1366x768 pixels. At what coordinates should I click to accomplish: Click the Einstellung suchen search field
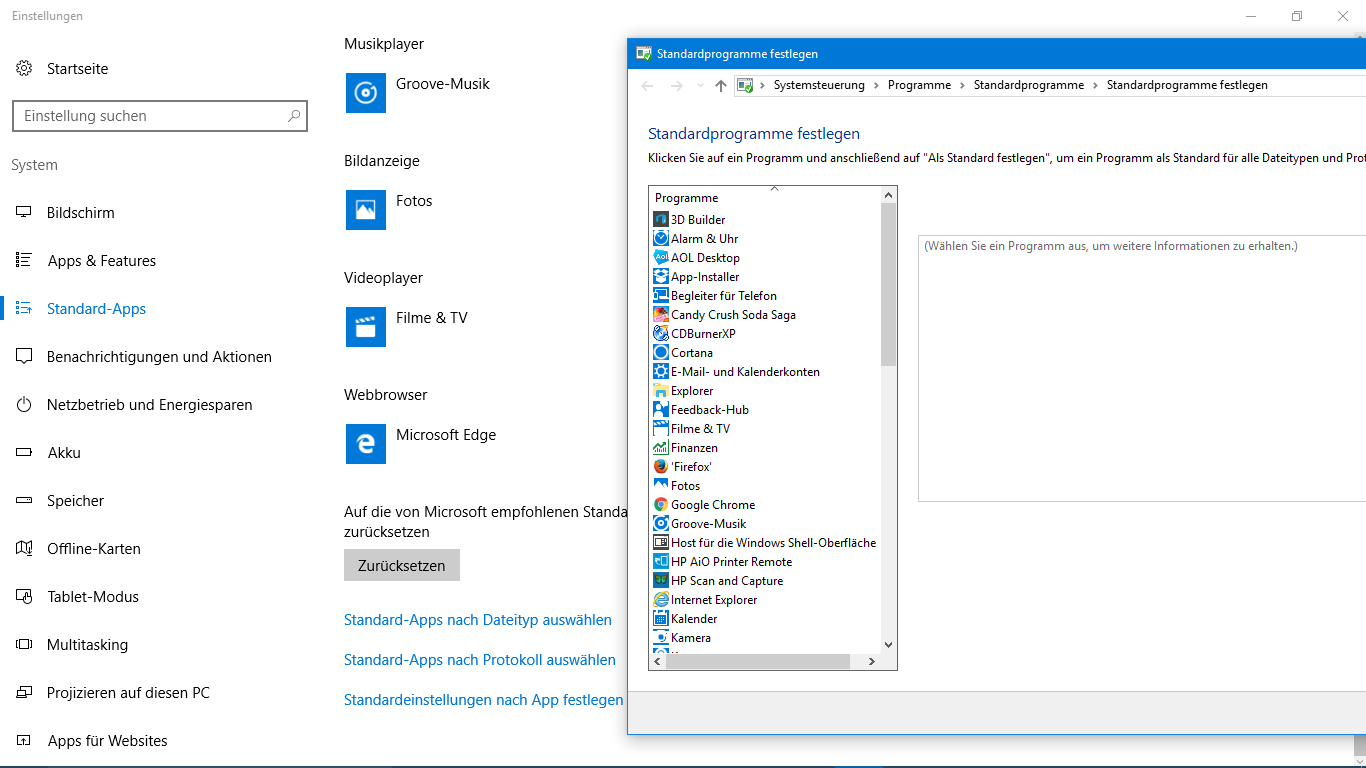(x=160, y=116)
